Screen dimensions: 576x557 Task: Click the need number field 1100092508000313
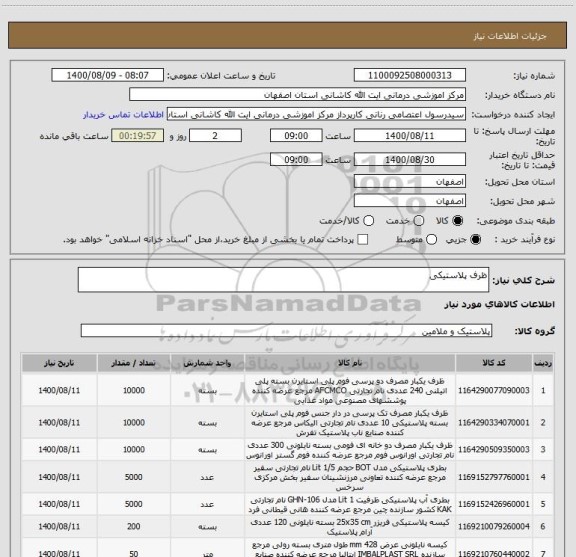(x=410, y=75)
